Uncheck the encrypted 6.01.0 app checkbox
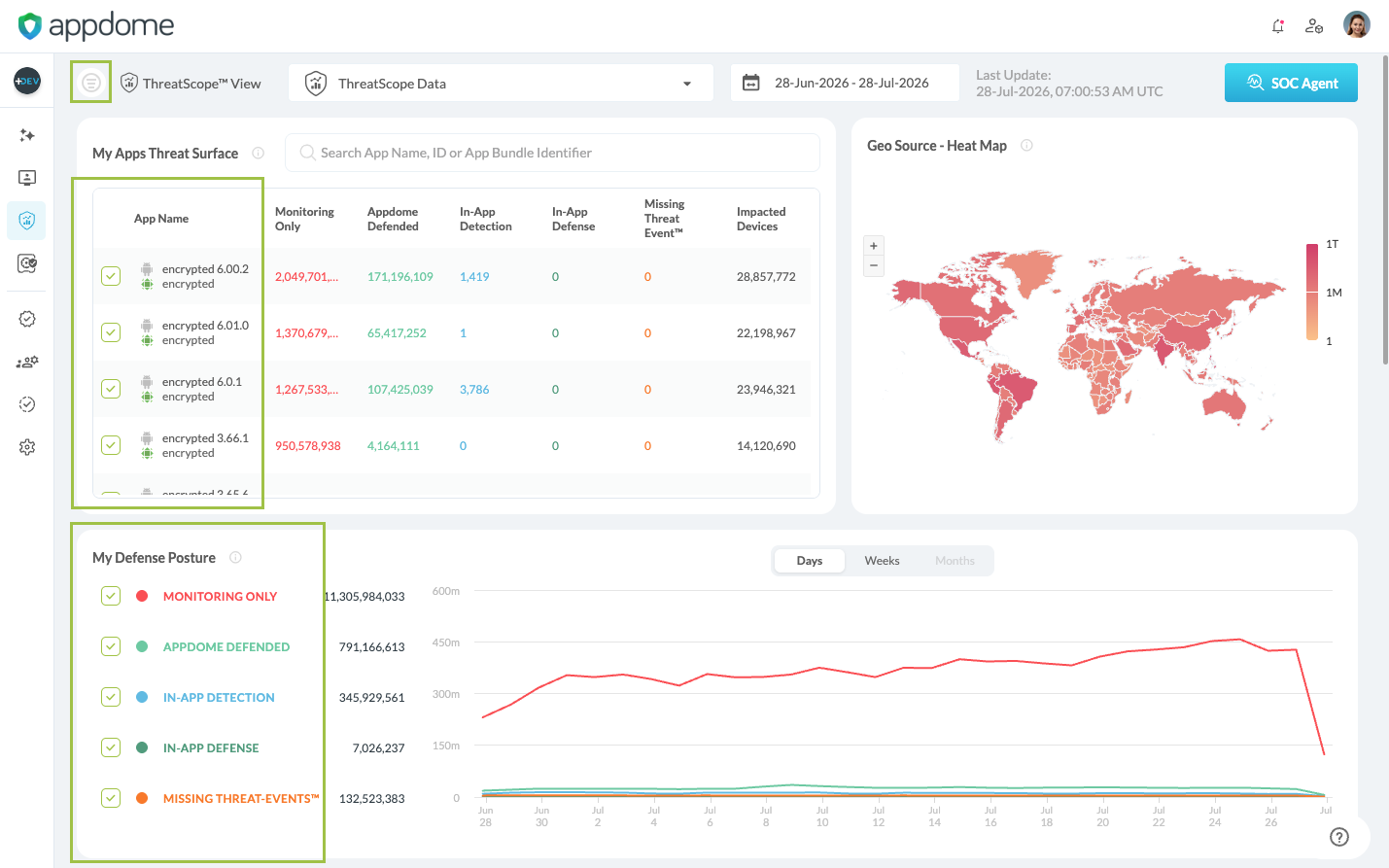The width and height of the screenshot is (1389, 868). (x=111, y=332)
